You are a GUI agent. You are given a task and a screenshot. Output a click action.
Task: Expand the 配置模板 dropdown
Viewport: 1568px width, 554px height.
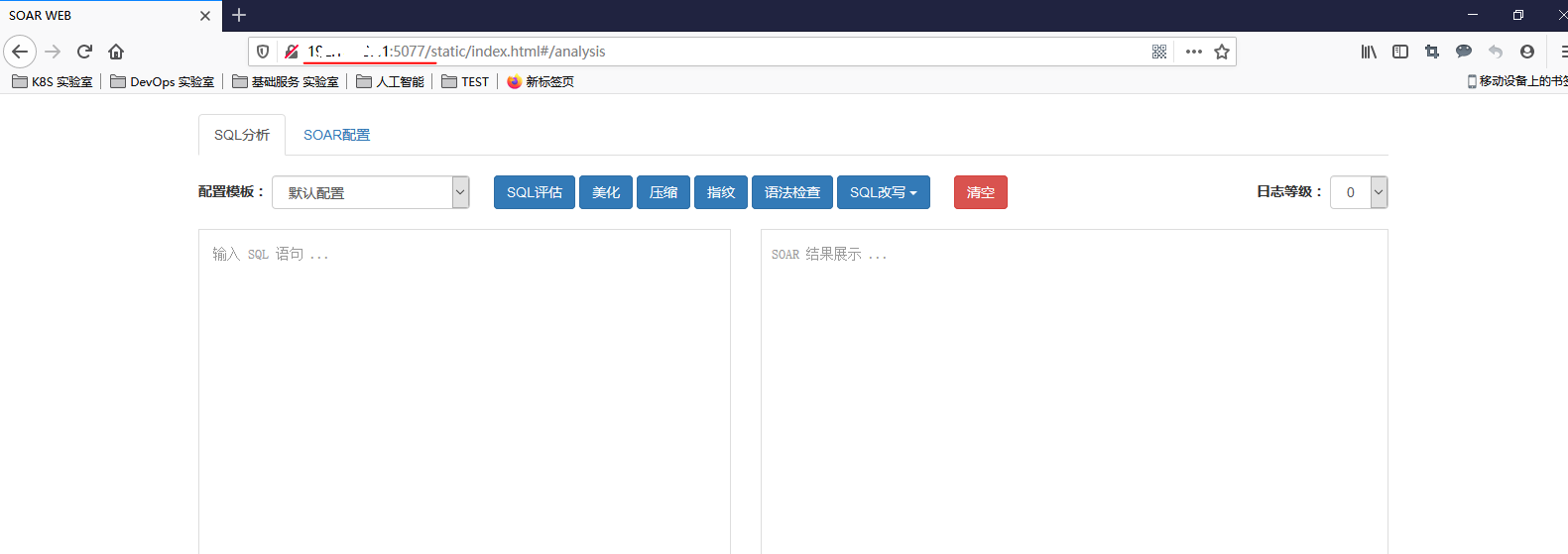370,192
